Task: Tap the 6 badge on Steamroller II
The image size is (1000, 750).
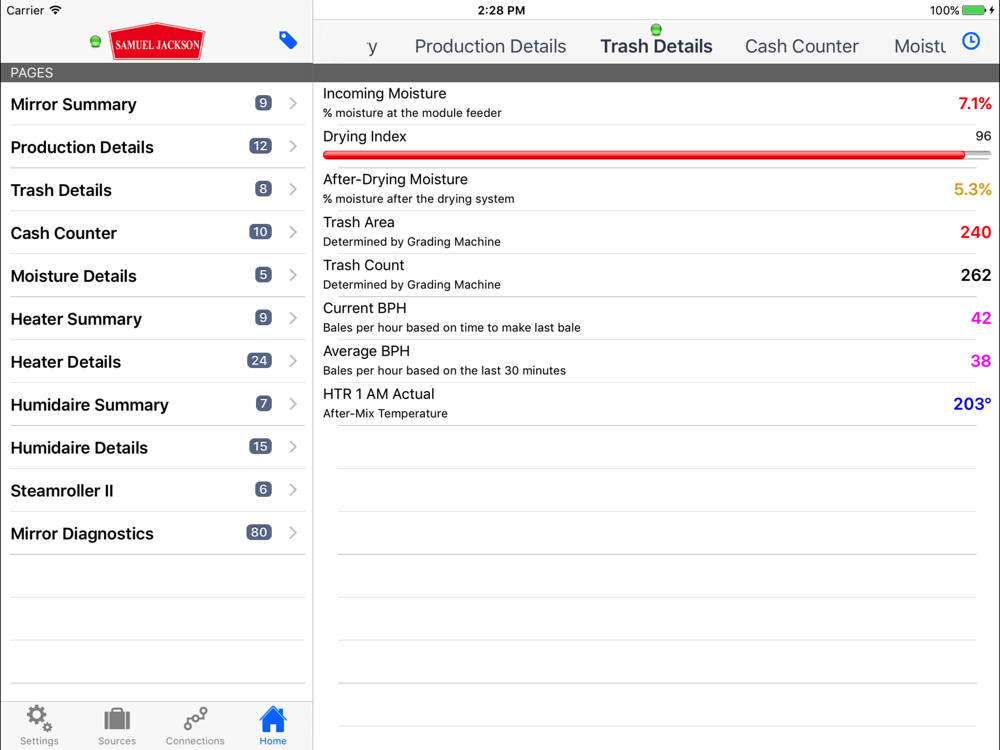Action: pyautogui.click(x=263, y=489)
